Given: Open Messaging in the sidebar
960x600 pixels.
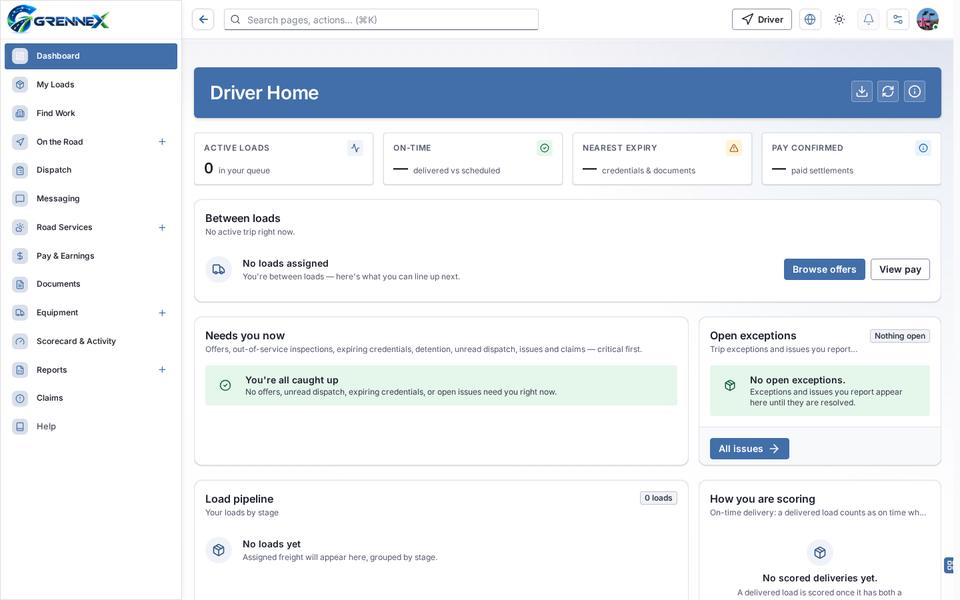Looking at the screenshot, I should (x=91, y=199).
